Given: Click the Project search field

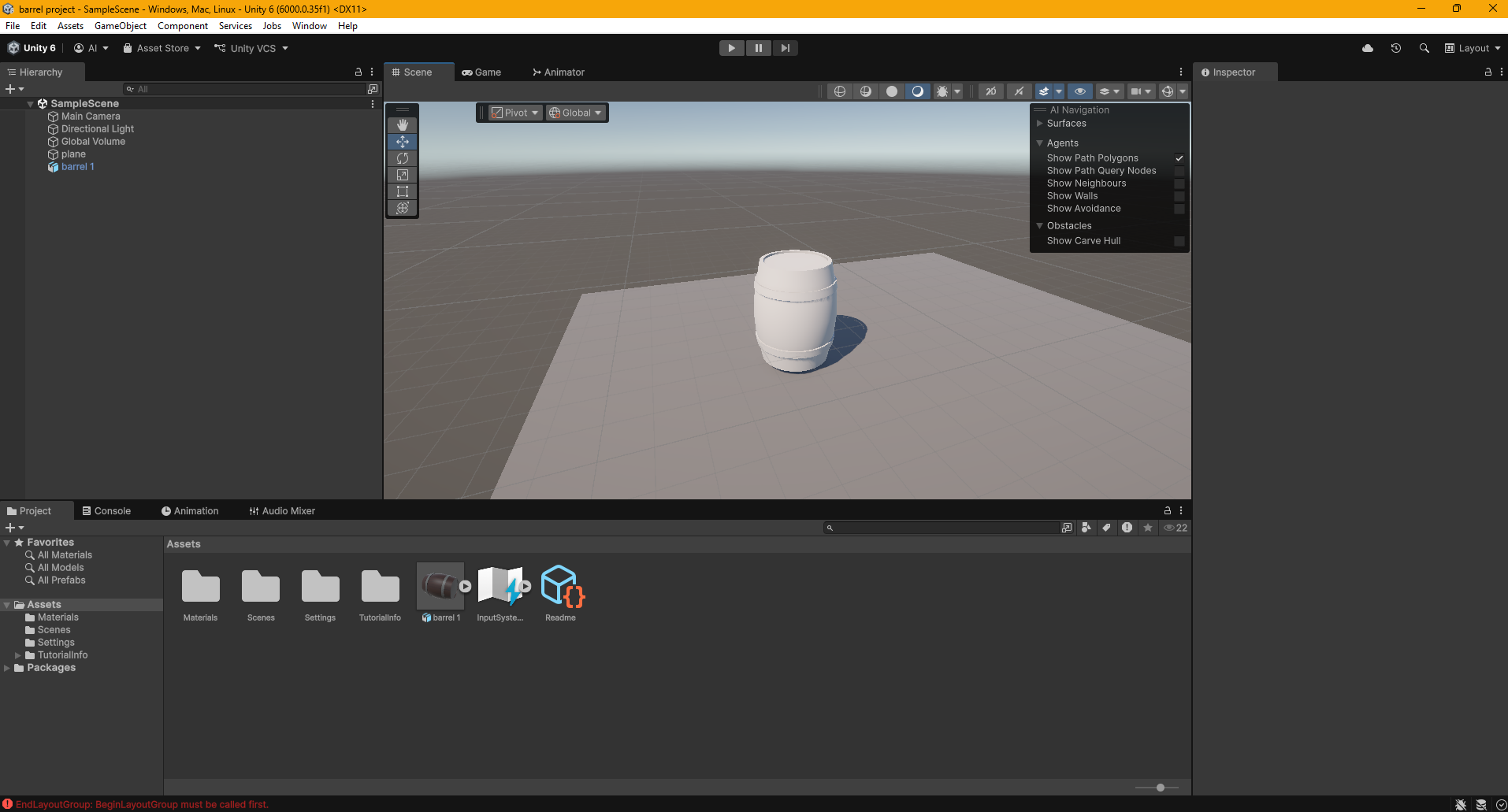Looking at the screenshot, I should (944, 528).
